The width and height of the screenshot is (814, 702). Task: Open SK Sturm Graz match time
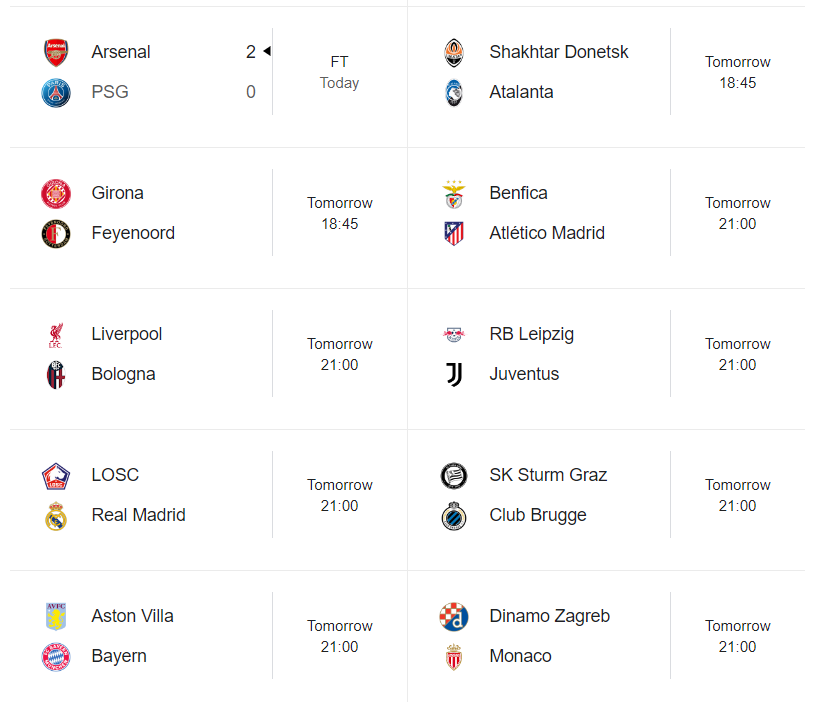coord(737,495)
